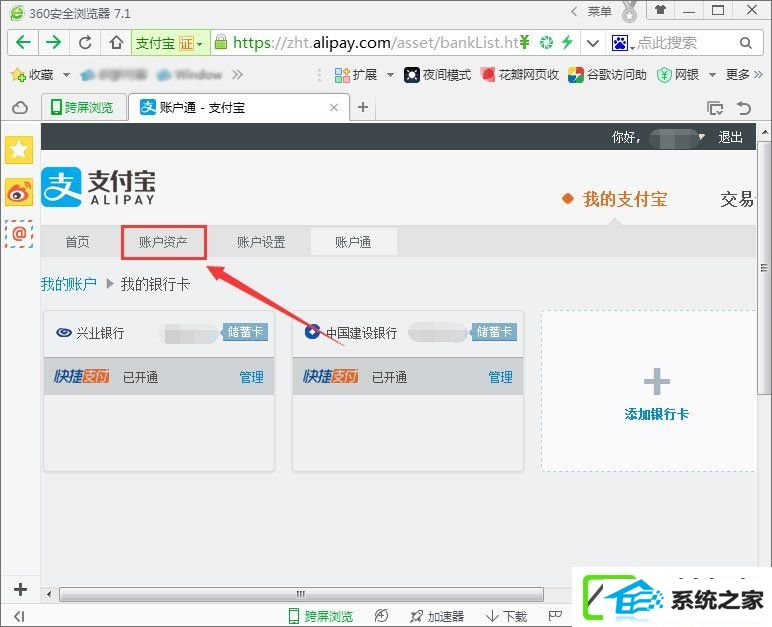Viewport: 772px width, 627px height.
Task: Open 谷歌访问助 extension
Action: click(x=607, y=75)
